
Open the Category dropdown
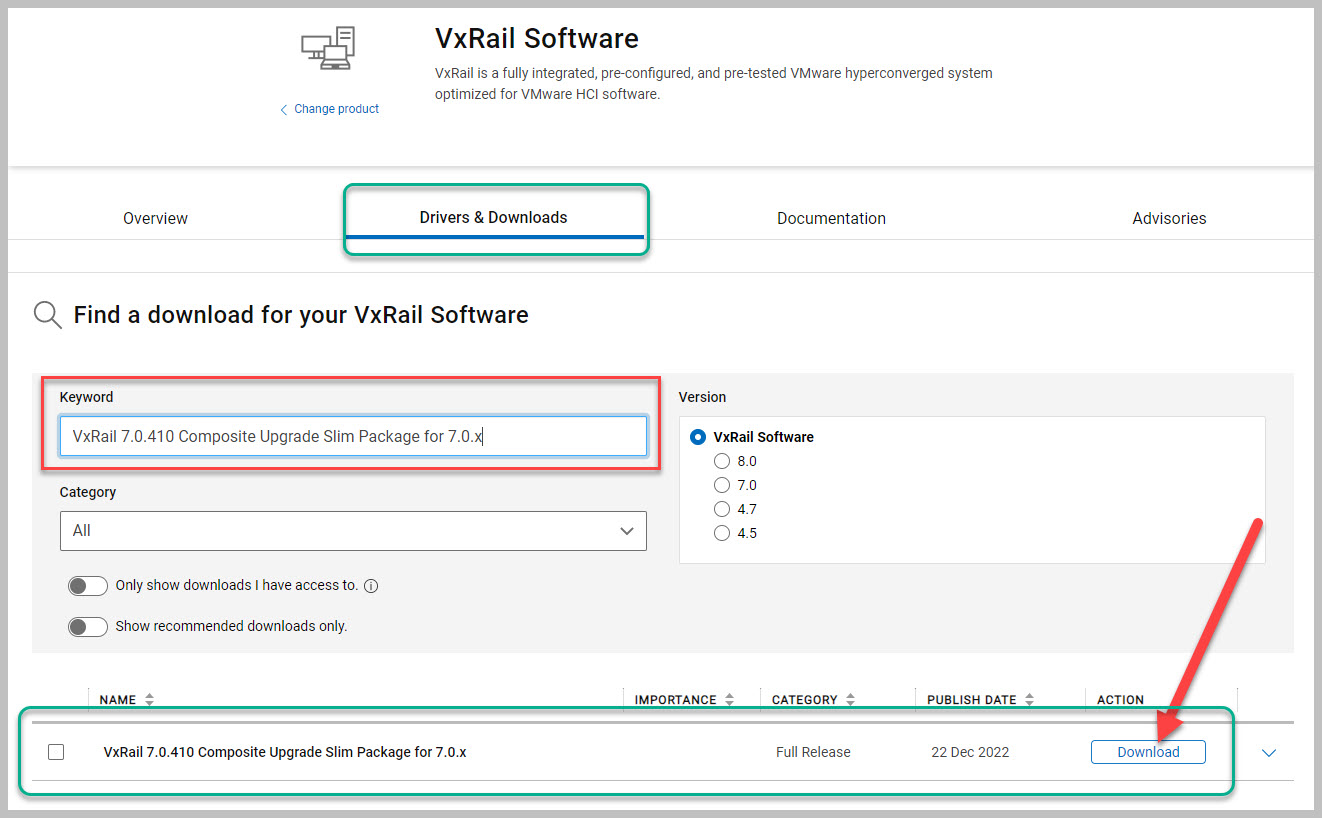(x=353, y=531)
